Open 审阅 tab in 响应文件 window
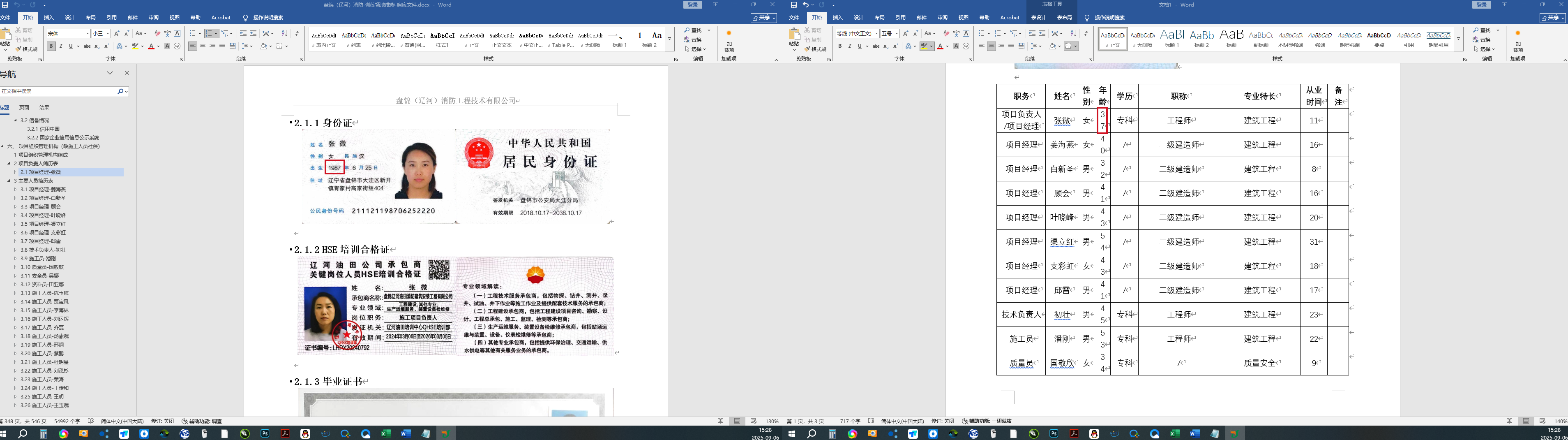The image size is (1568, 440). [x=153, y=18]
